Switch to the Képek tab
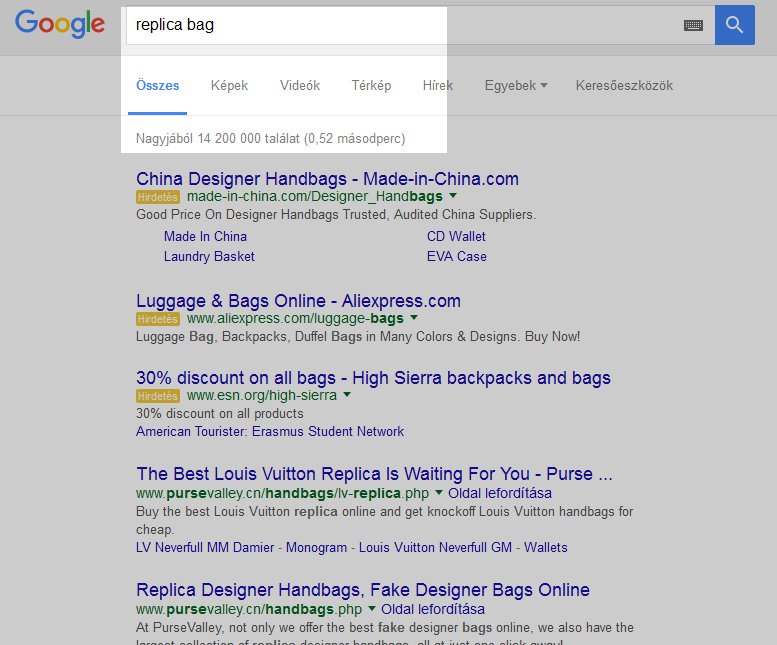Viewport: 777px width, 645px height. (229, 85)
